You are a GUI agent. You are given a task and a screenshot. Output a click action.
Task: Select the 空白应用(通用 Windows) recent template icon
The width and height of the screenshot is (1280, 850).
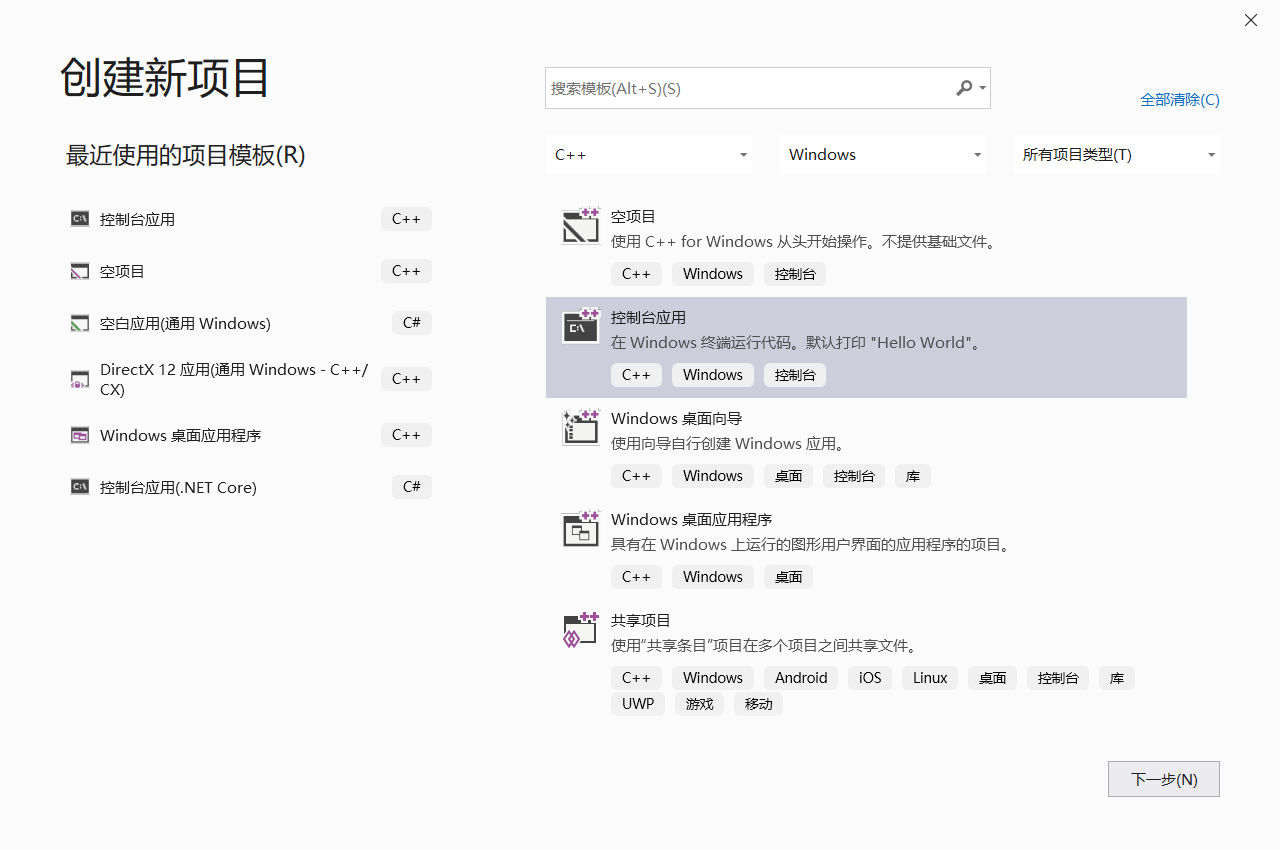[x=79, y=323]
